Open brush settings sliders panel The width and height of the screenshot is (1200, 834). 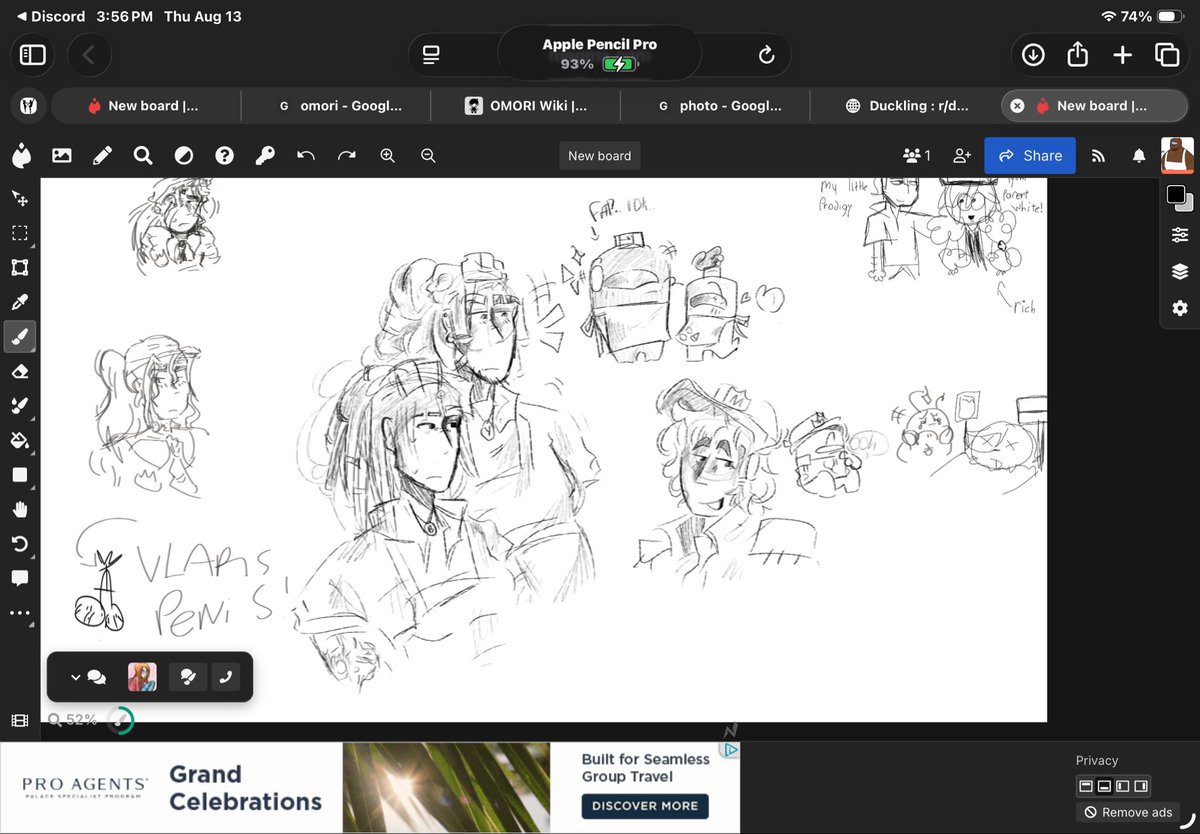(1180, 235)
